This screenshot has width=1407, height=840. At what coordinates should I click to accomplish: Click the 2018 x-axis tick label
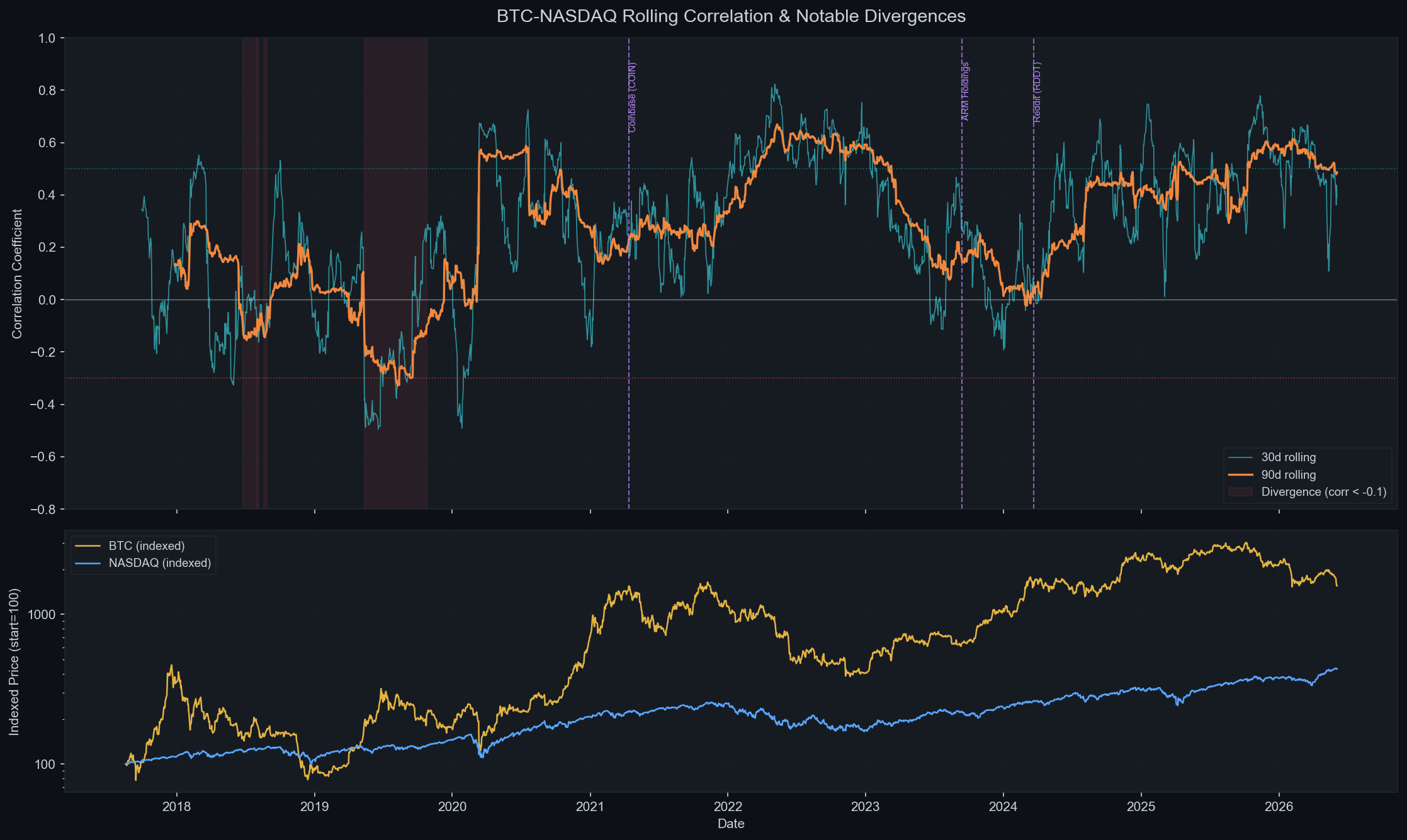click(x=176, y=807)
